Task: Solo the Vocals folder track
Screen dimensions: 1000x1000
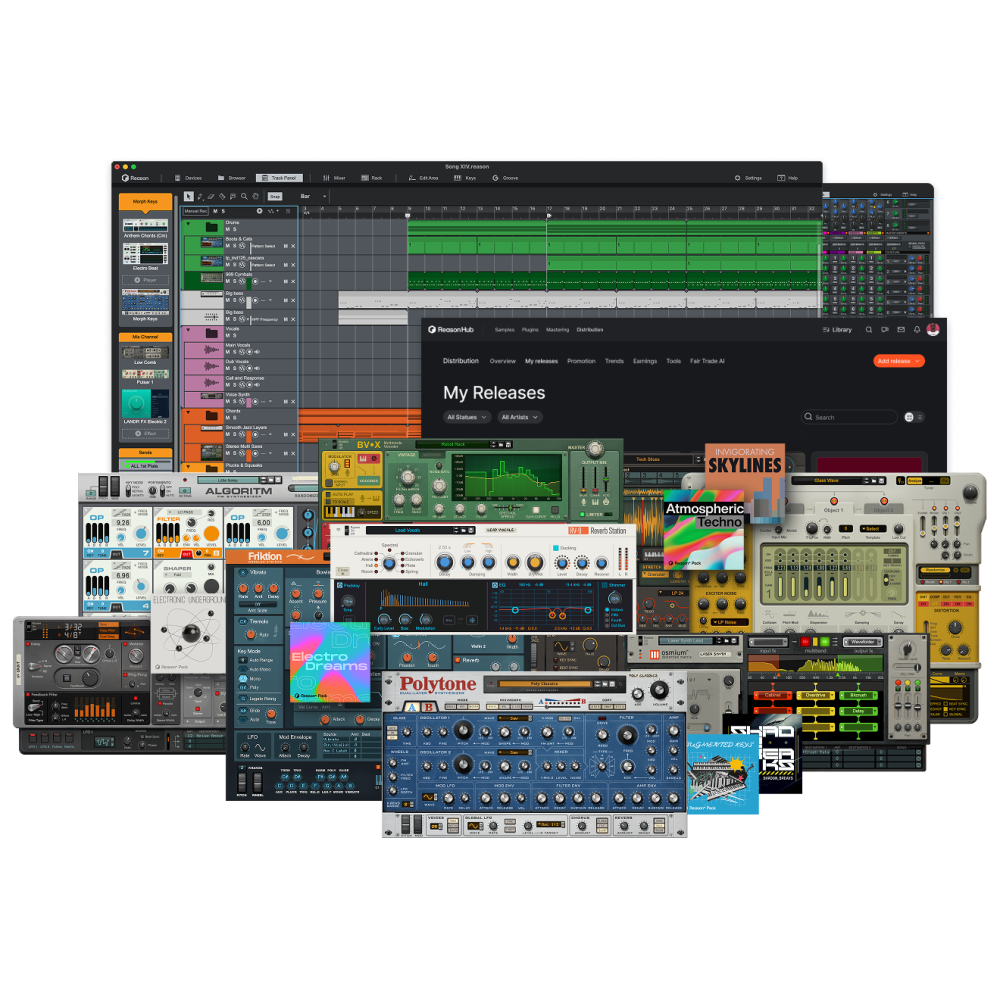Action: click(x=234, y=335)
